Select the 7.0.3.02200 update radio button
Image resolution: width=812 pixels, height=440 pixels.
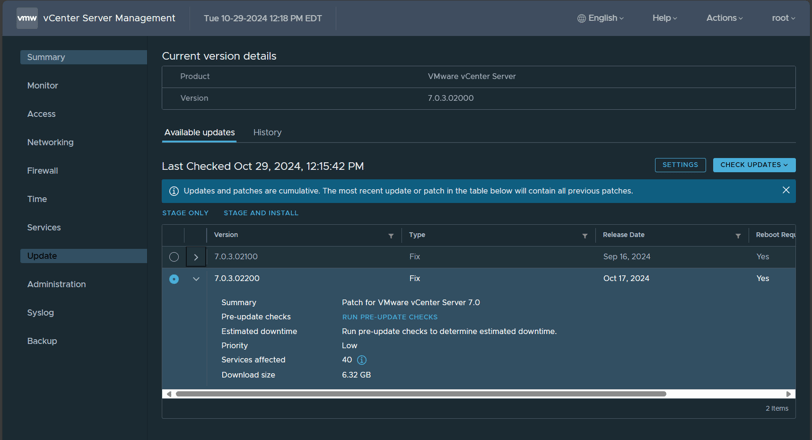point(174,279)
